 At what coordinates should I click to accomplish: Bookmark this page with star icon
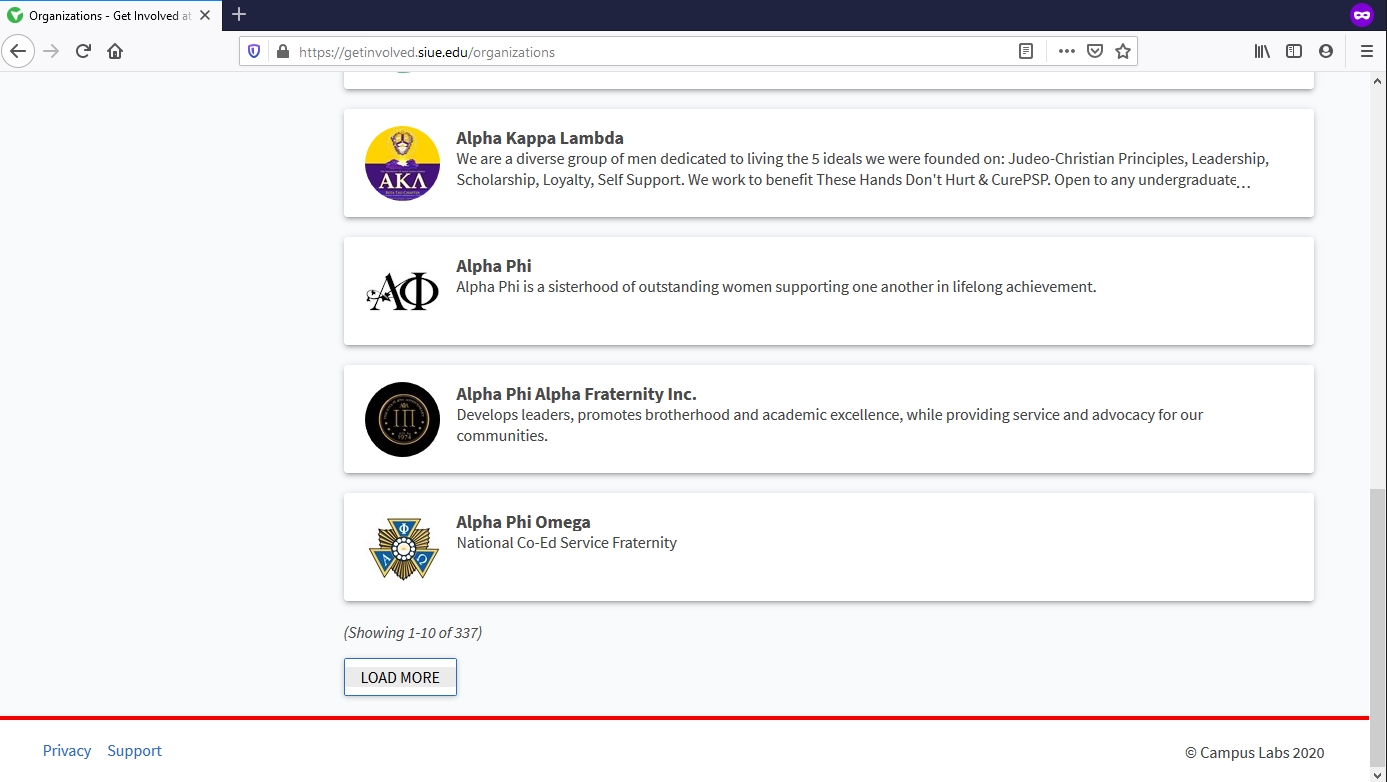pyautogui.click(x=1123, y=51)
